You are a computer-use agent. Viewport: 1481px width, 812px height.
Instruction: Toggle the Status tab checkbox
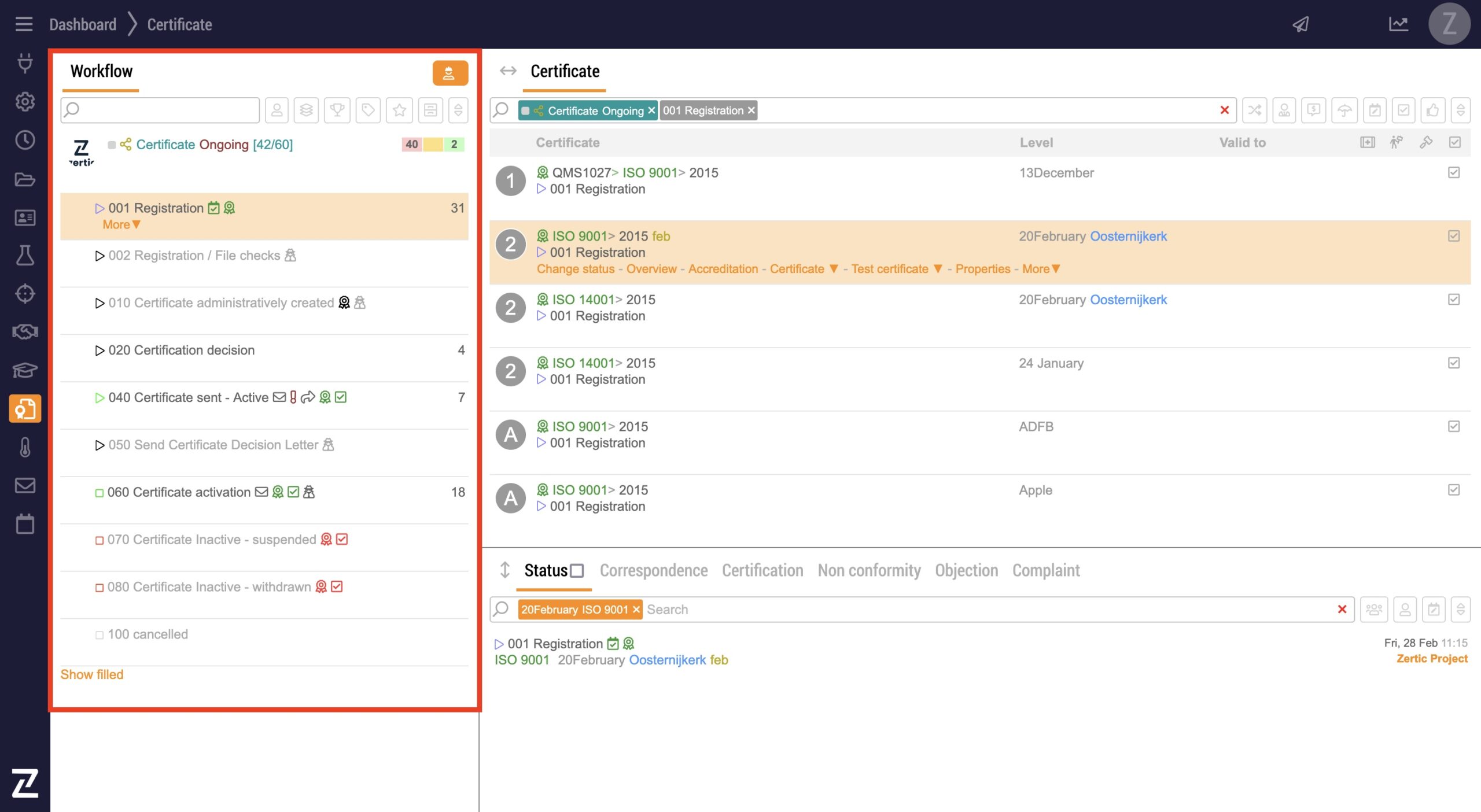click(577, 571)
